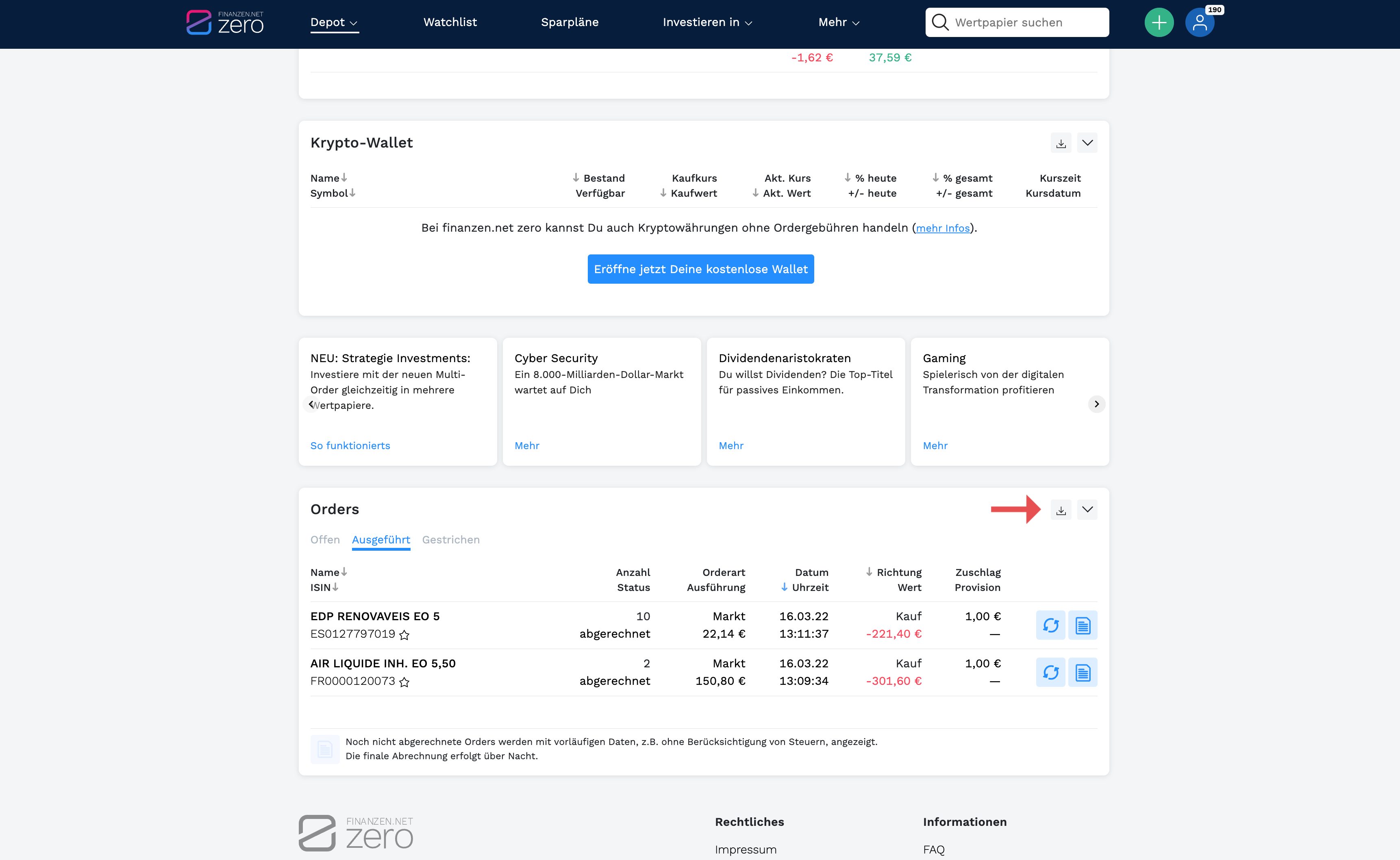Collapse the Krypto-Wallet section
This screenshot has height=860, width=1400.
[x=1087, y=143]
